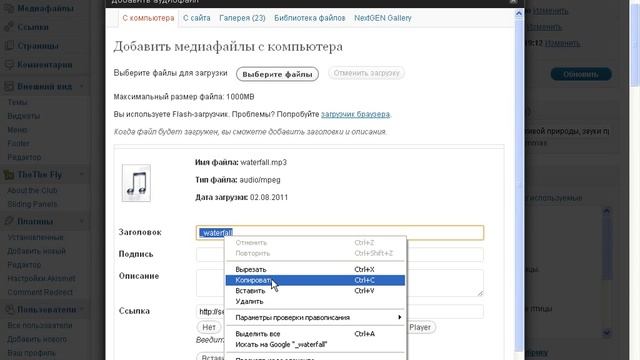This screenshot has height=360, width=640.
Task: Open Темы in the sidebar
Action: (18, 102)
